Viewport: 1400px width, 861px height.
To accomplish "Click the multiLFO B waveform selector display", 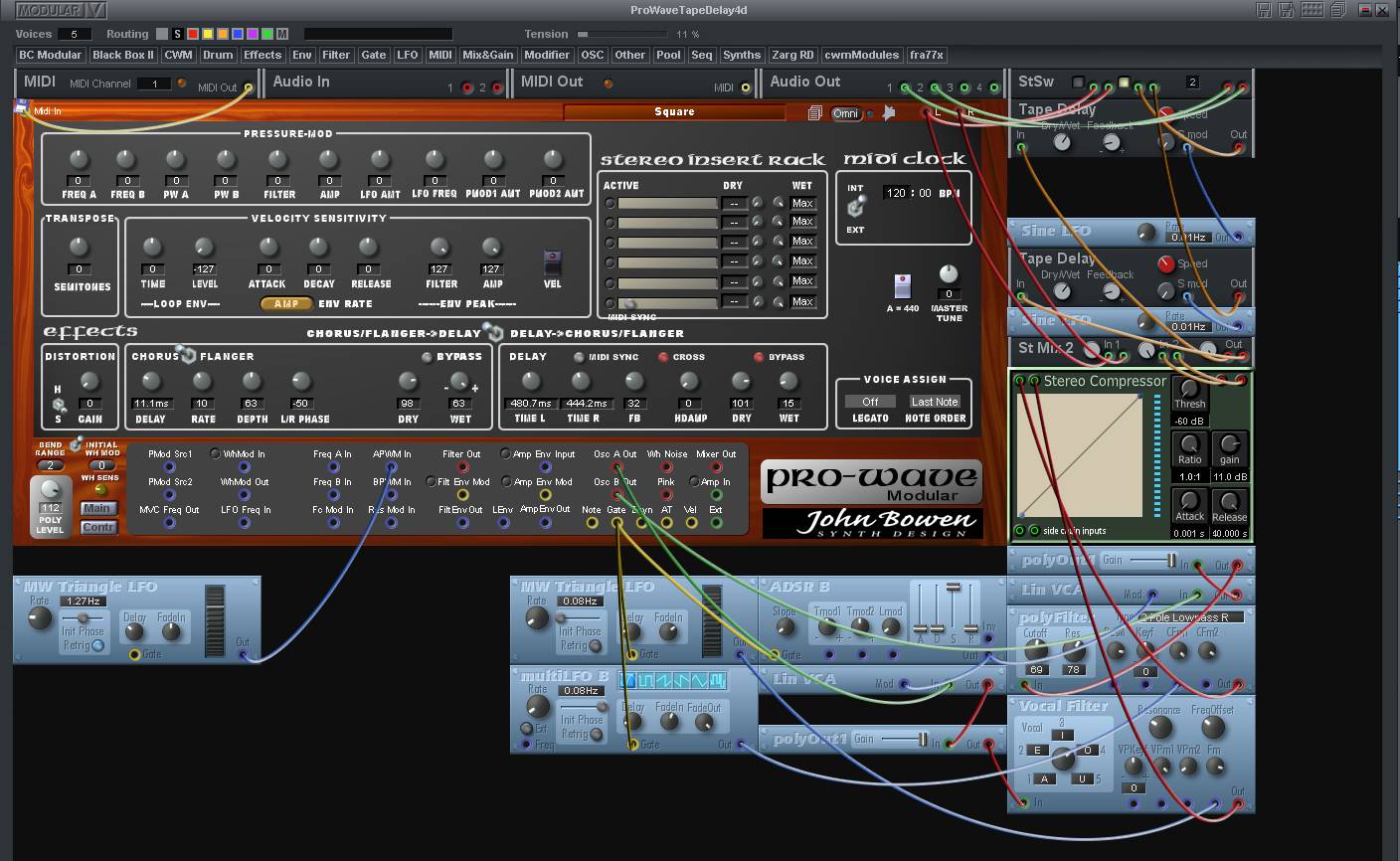I will [672, 680].
